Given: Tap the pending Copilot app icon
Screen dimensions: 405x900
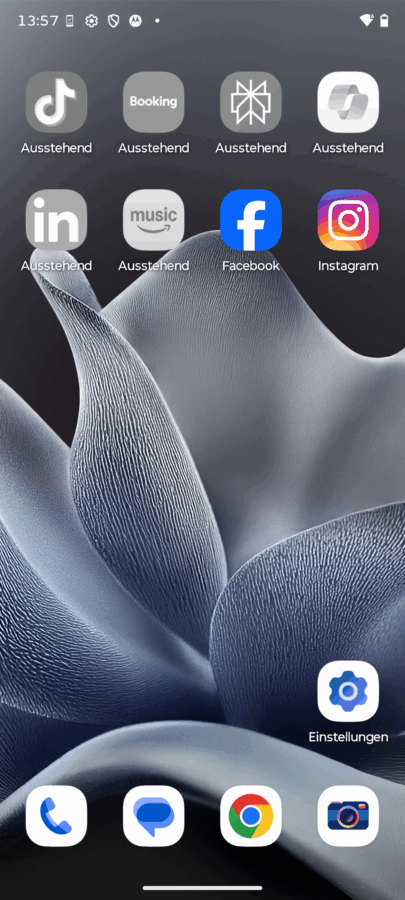Looking at the screenshot, I should coord(348,102).
